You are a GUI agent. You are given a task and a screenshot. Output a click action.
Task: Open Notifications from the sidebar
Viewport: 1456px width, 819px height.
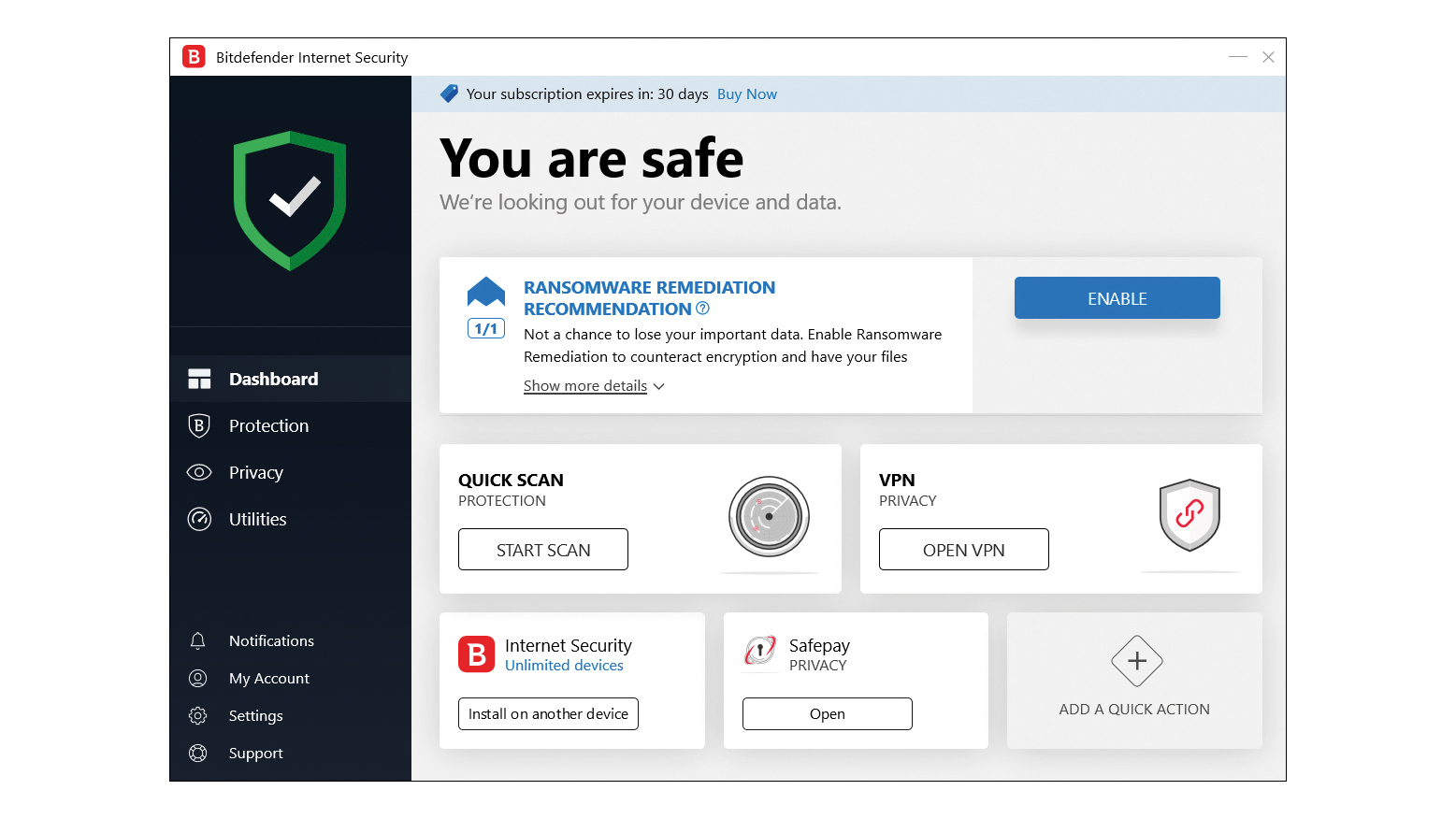pyautogui.click(x=270, y=640)
